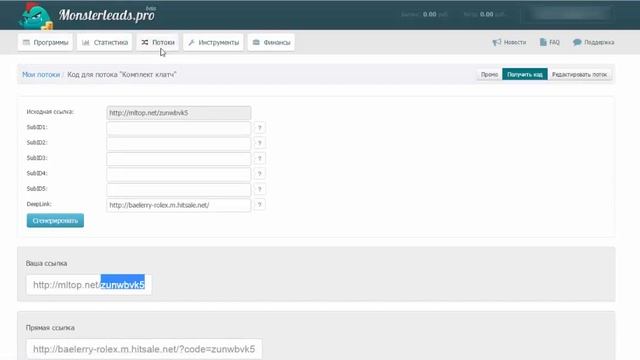
Task: Click the Monsterleads.pro logo
Action: pyautogui.click(x=88, y=16)
